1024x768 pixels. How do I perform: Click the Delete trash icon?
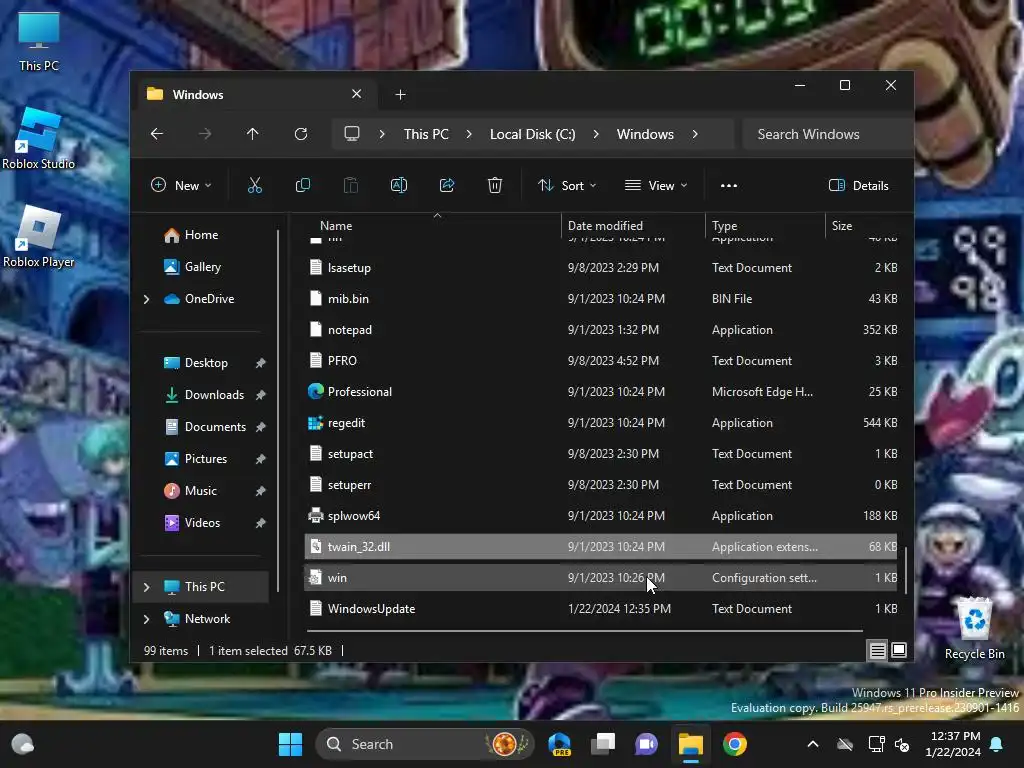pos(495,185)
